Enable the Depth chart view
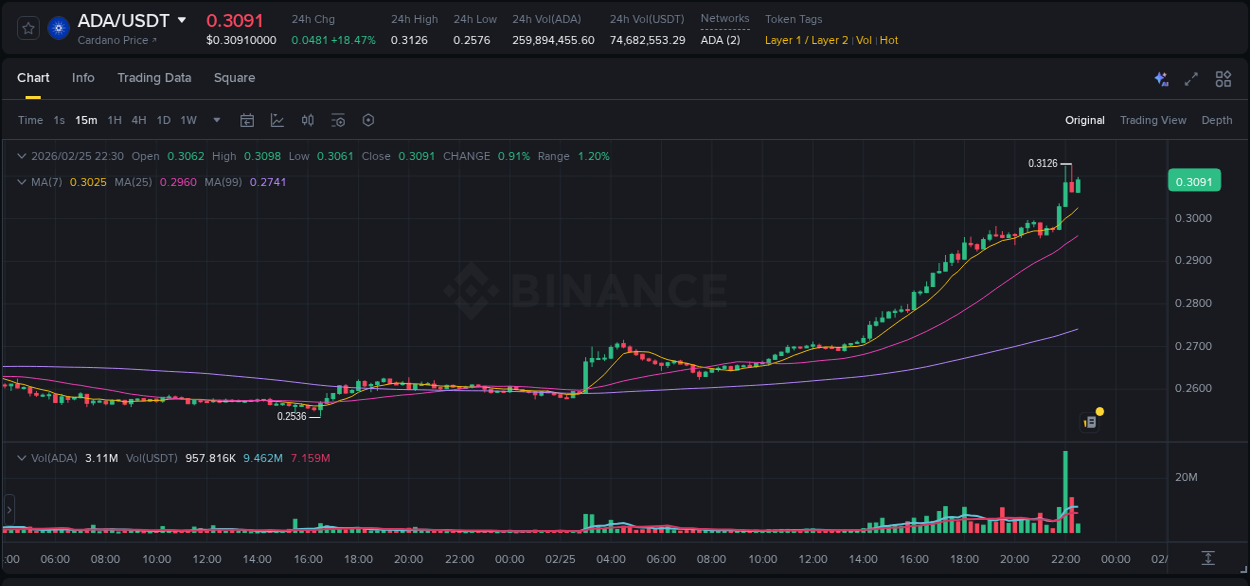The height and width of the screenshot is (586, 1250). [1216, 120]
